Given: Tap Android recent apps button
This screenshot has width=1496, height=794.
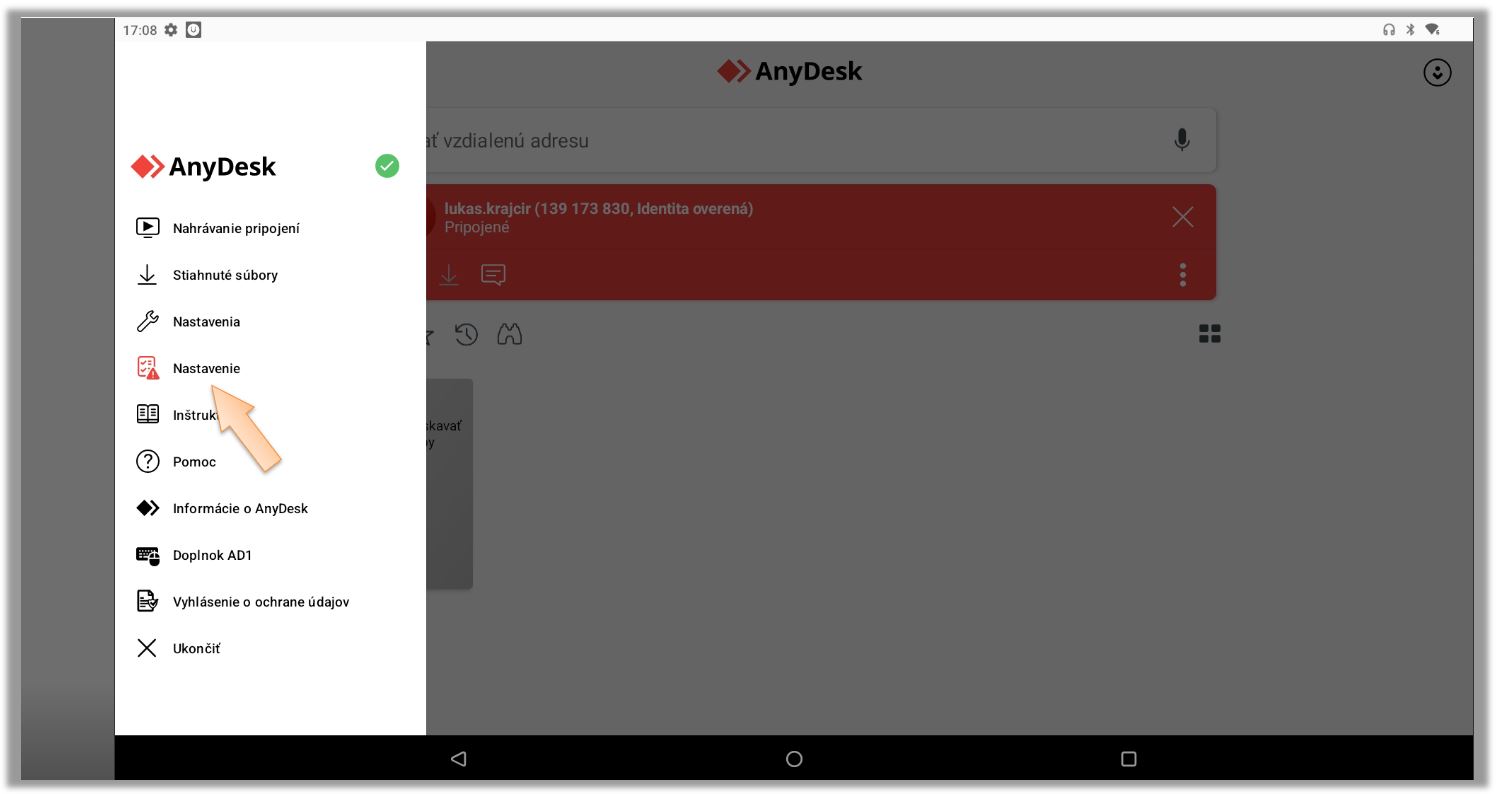Looking at the screenshot, I should 1129,759.
